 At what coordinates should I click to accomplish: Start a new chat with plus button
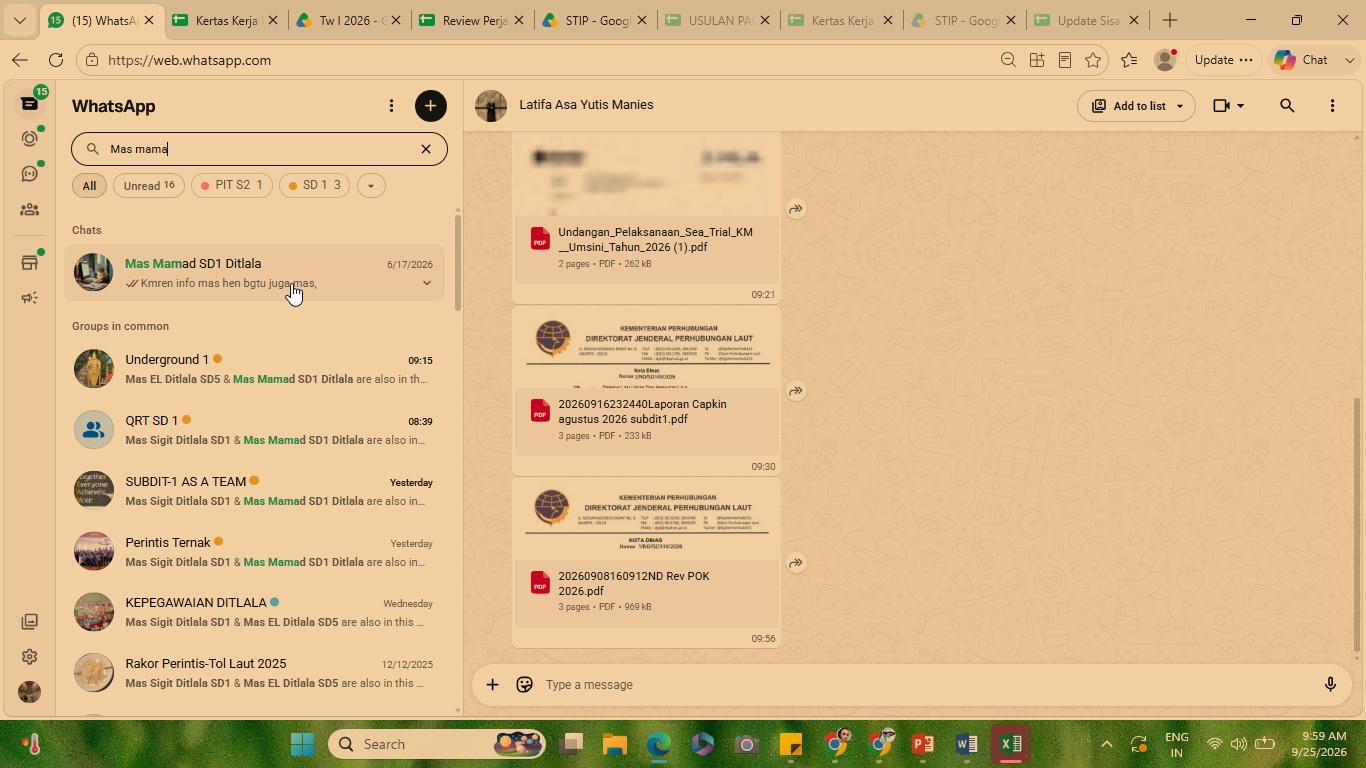[x=431, y=106]
